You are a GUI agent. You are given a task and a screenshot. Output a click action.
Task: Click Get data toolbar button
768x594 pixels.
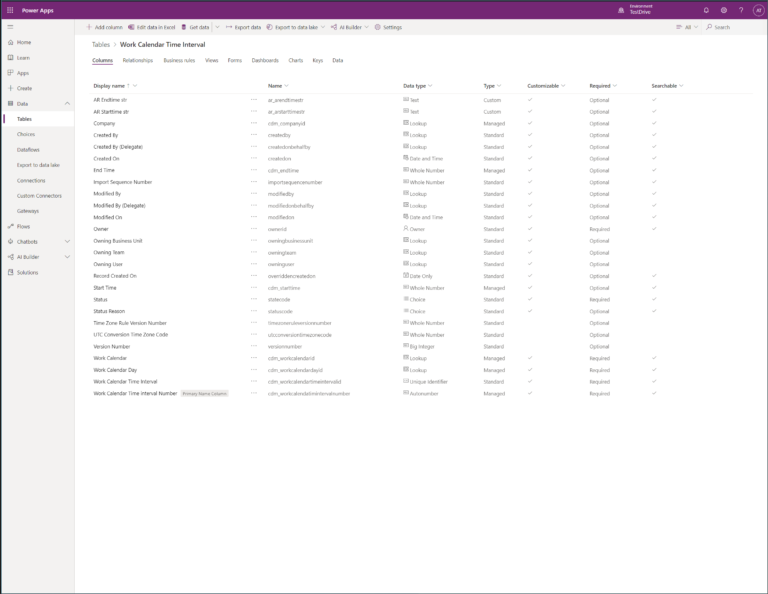click(x=195, y=27)
